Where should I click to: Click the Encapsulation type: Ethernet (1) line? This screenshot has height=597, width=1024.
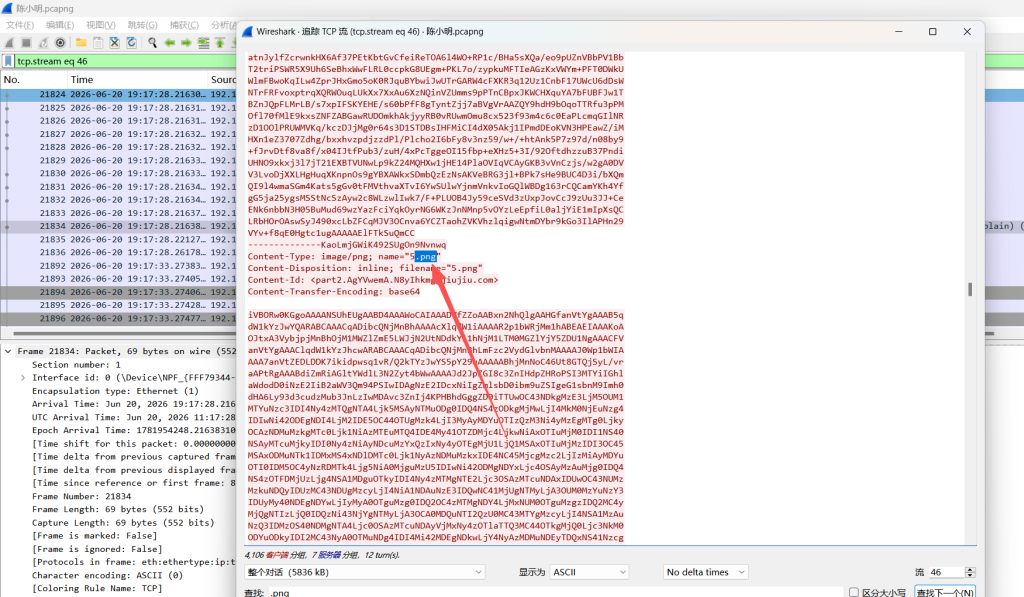pos(115,391)
